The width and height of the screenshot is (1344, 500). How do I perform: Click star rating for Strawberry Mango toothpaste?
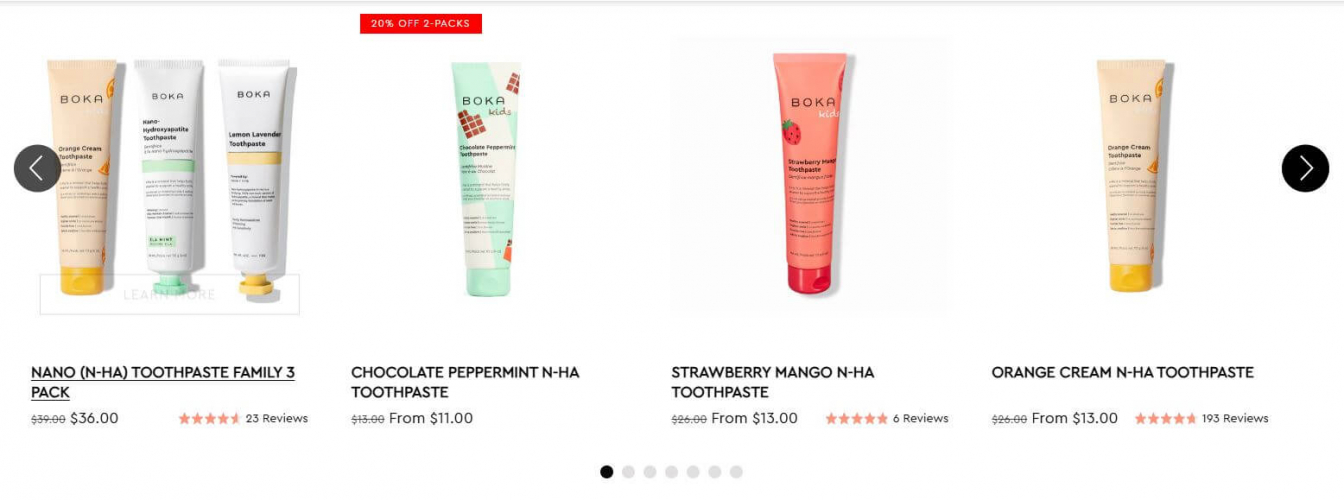pos(856,419)
